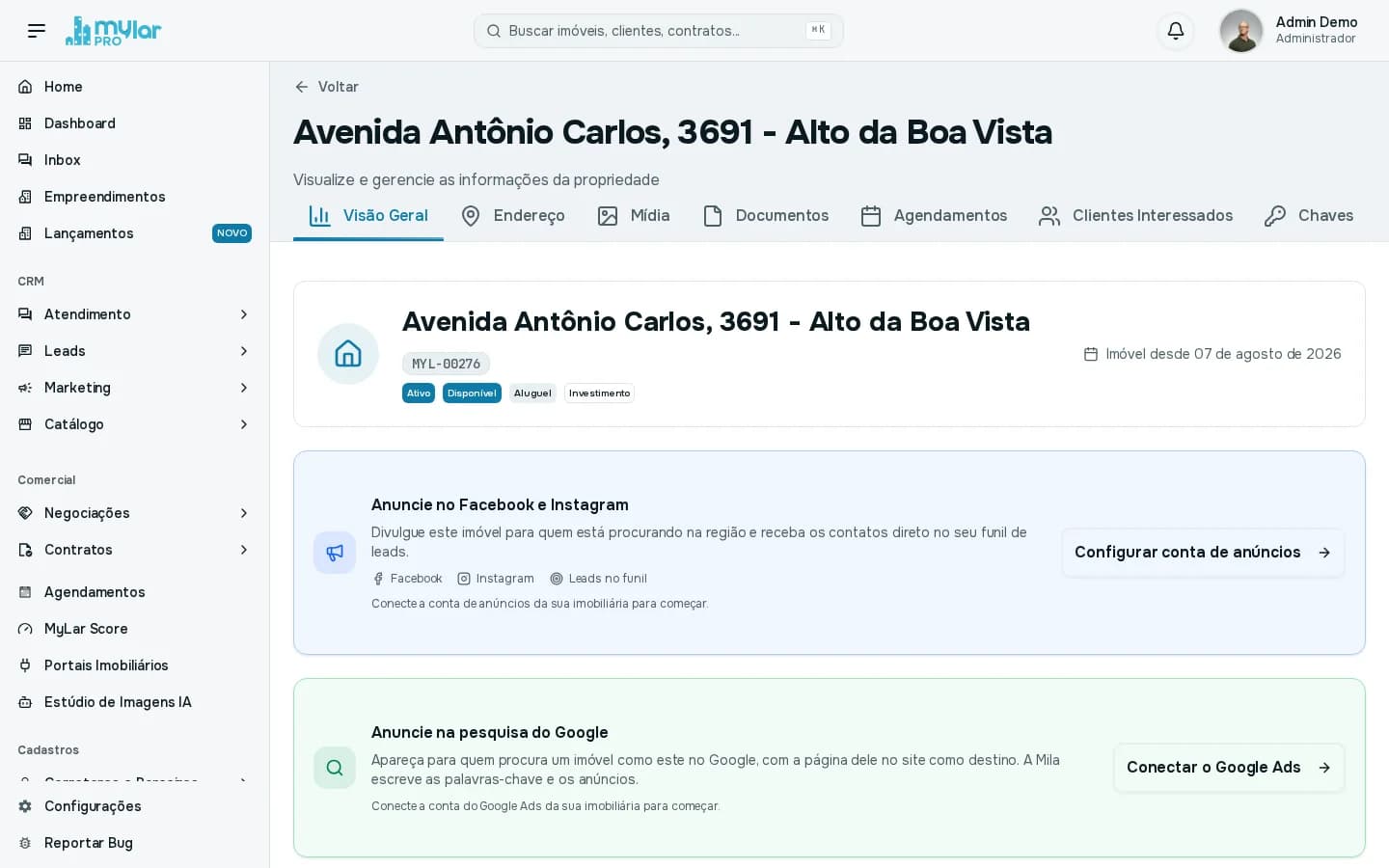Click the MyLar PRO logo
Image resolution: width=1389 pixels, height=868 pixels.
point(114,31)
